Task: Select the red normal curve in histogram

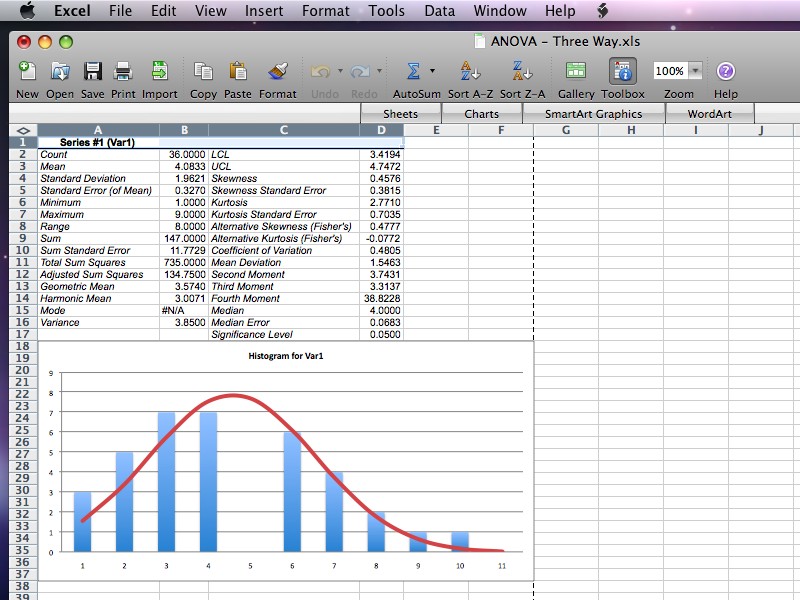Action: pos(234,395)
